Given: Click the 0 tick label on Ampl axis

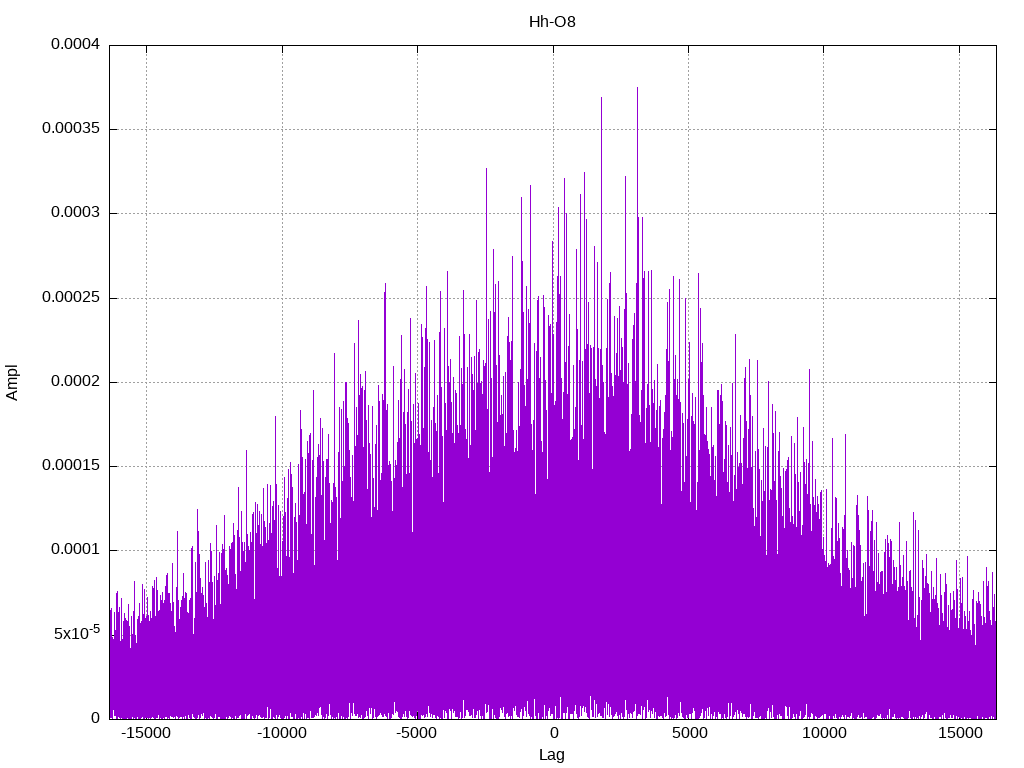Looking at the screenshot, I should (95, 718).
